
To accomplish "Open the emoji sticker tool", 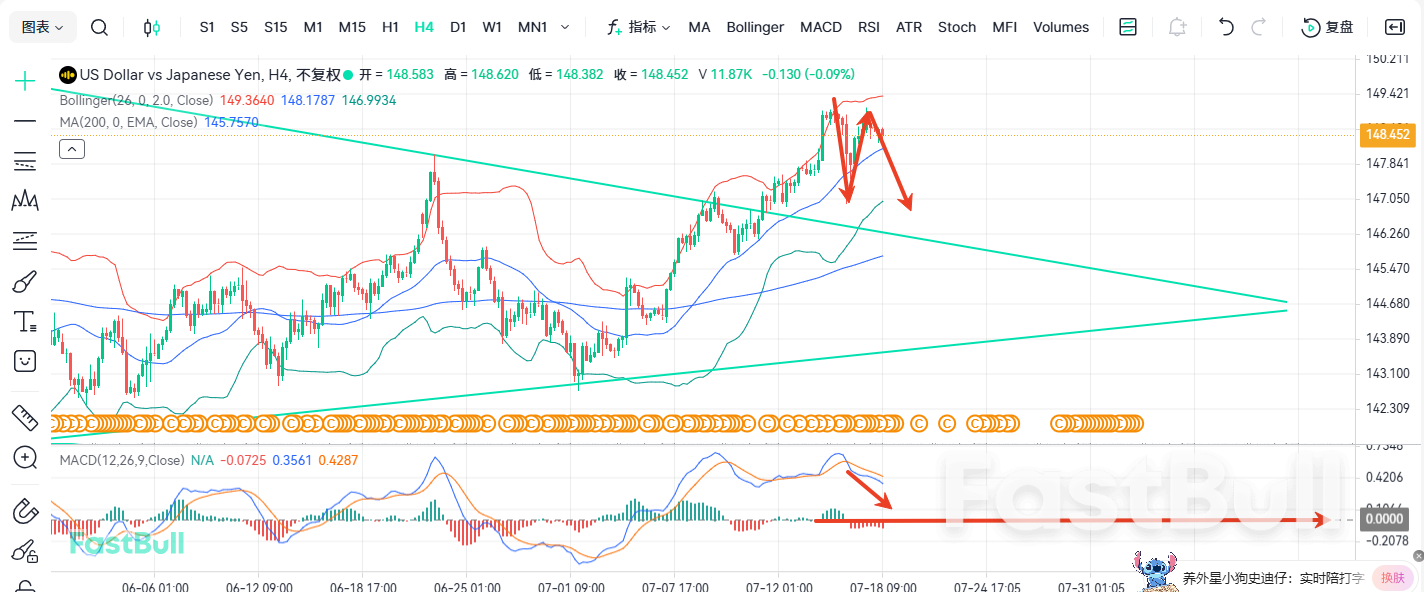I will click(24, 361).
